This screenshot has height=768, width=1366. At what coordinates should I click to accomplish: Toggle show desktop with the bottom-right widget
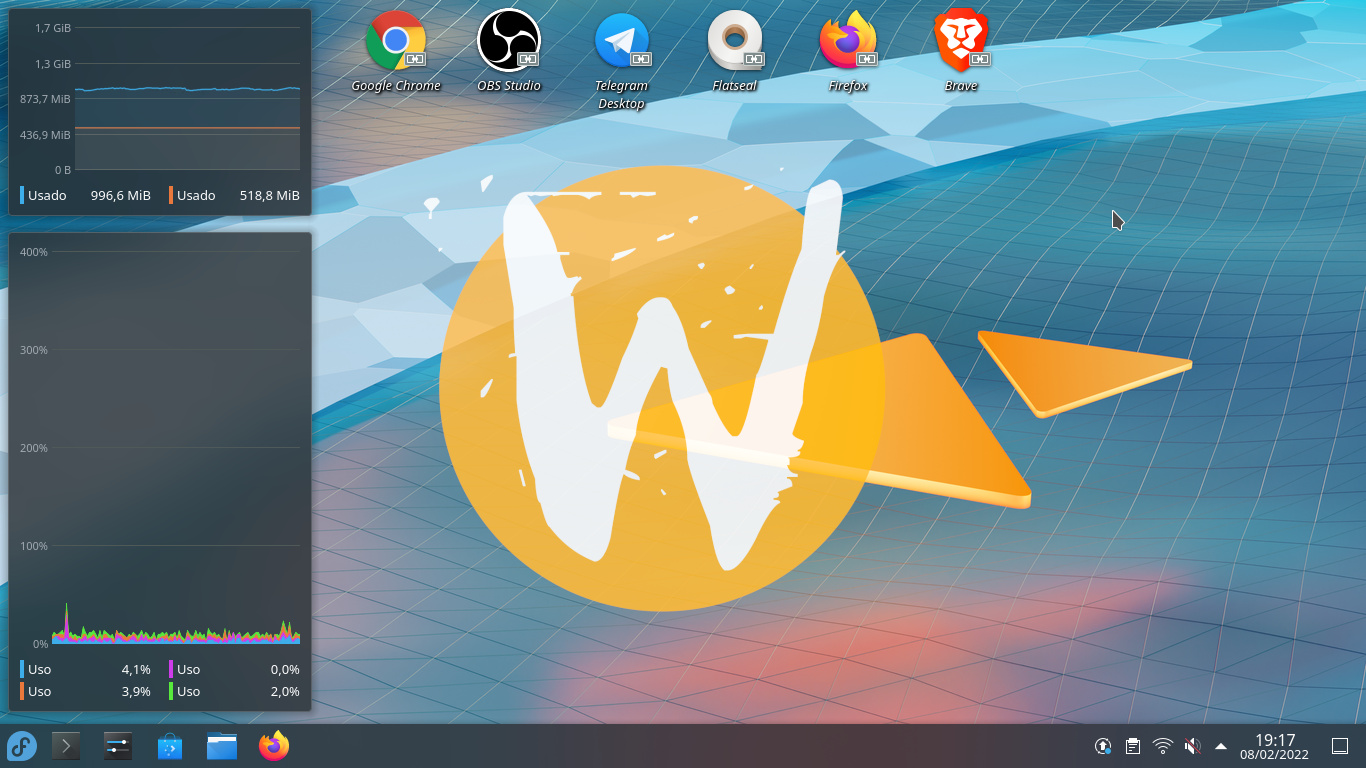1339,745
